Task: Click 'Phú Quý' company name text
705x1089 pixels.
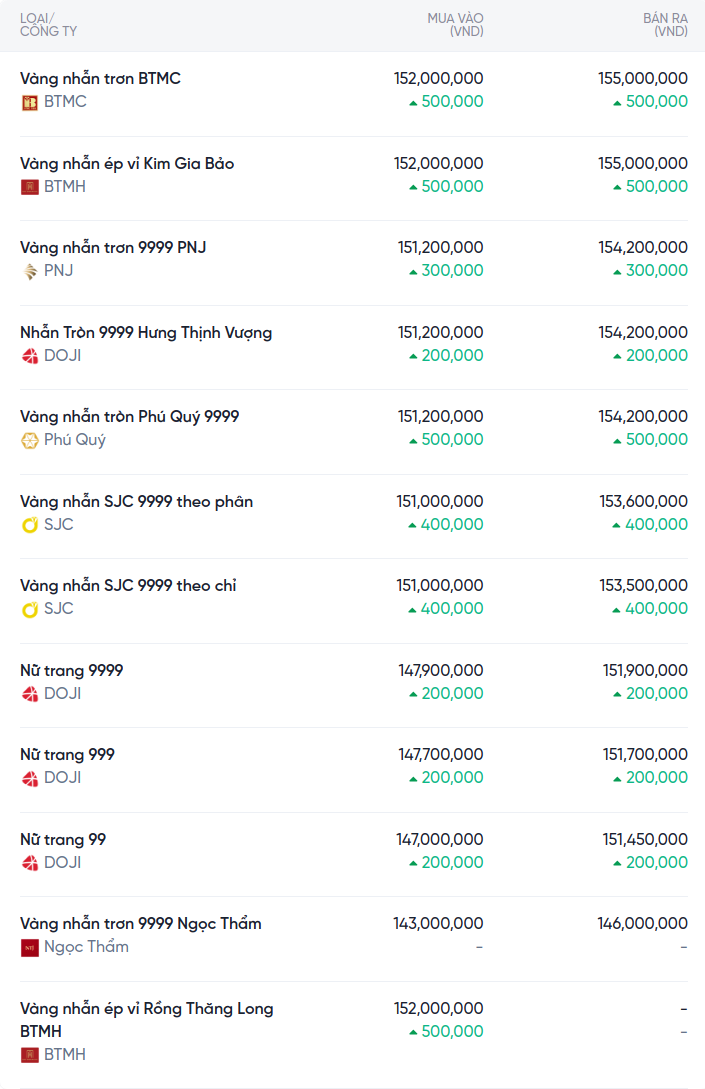Action: [x=75, y=440]
